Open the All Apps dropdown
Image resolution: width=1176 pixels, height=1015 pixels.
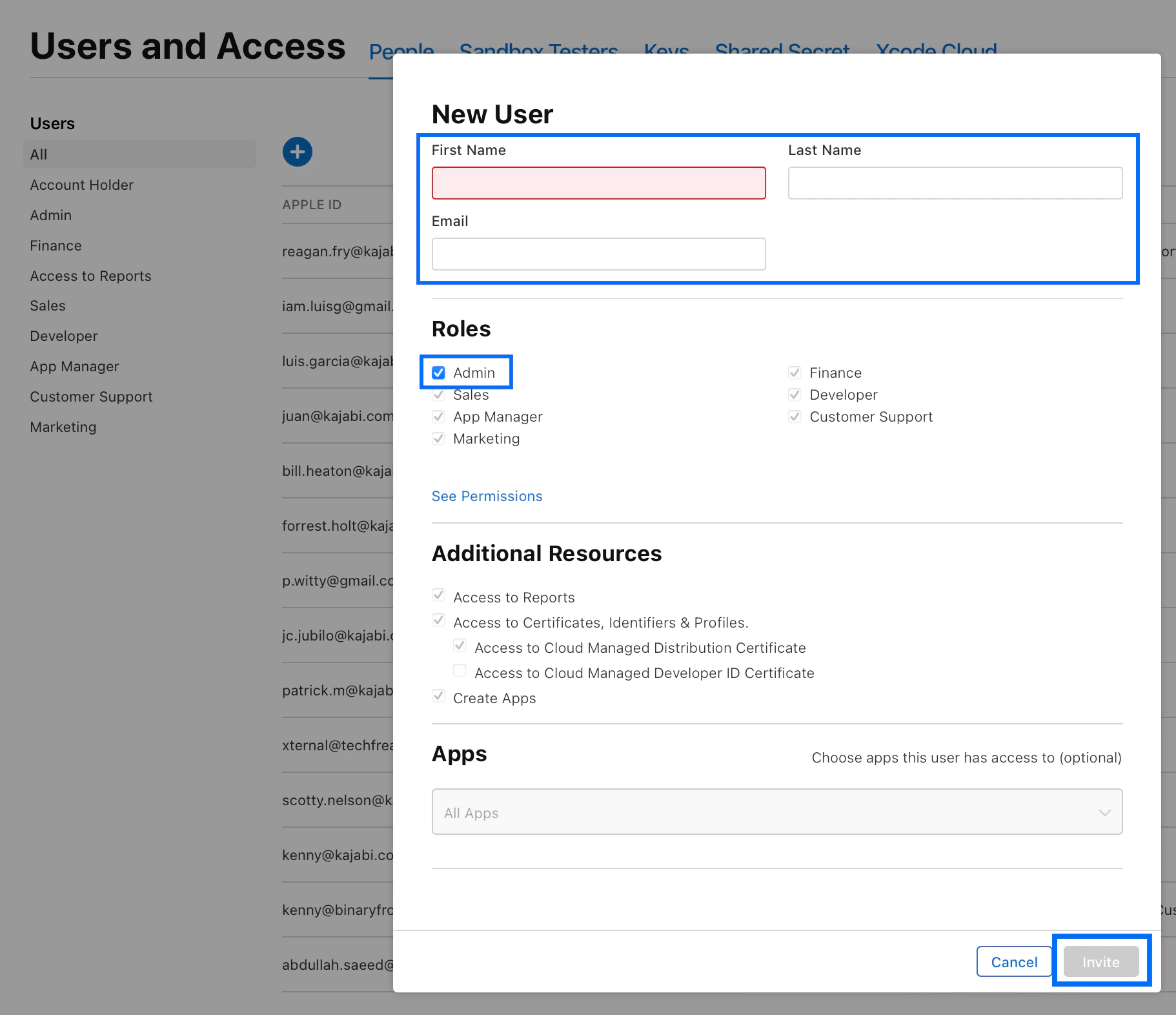point(777,812)
